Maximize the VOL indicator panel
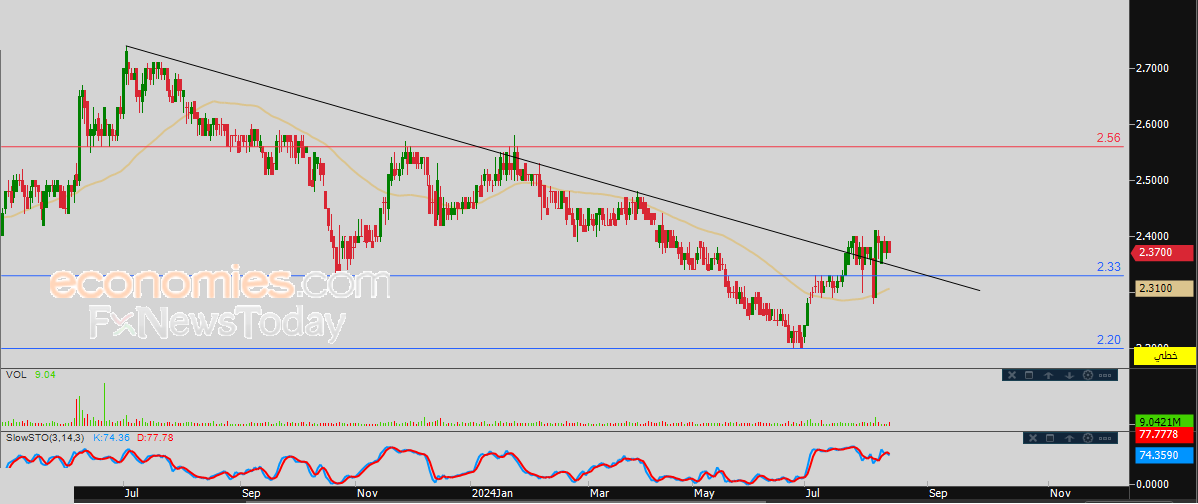The image size is (1198, 504). click(x=1029, y=375)
